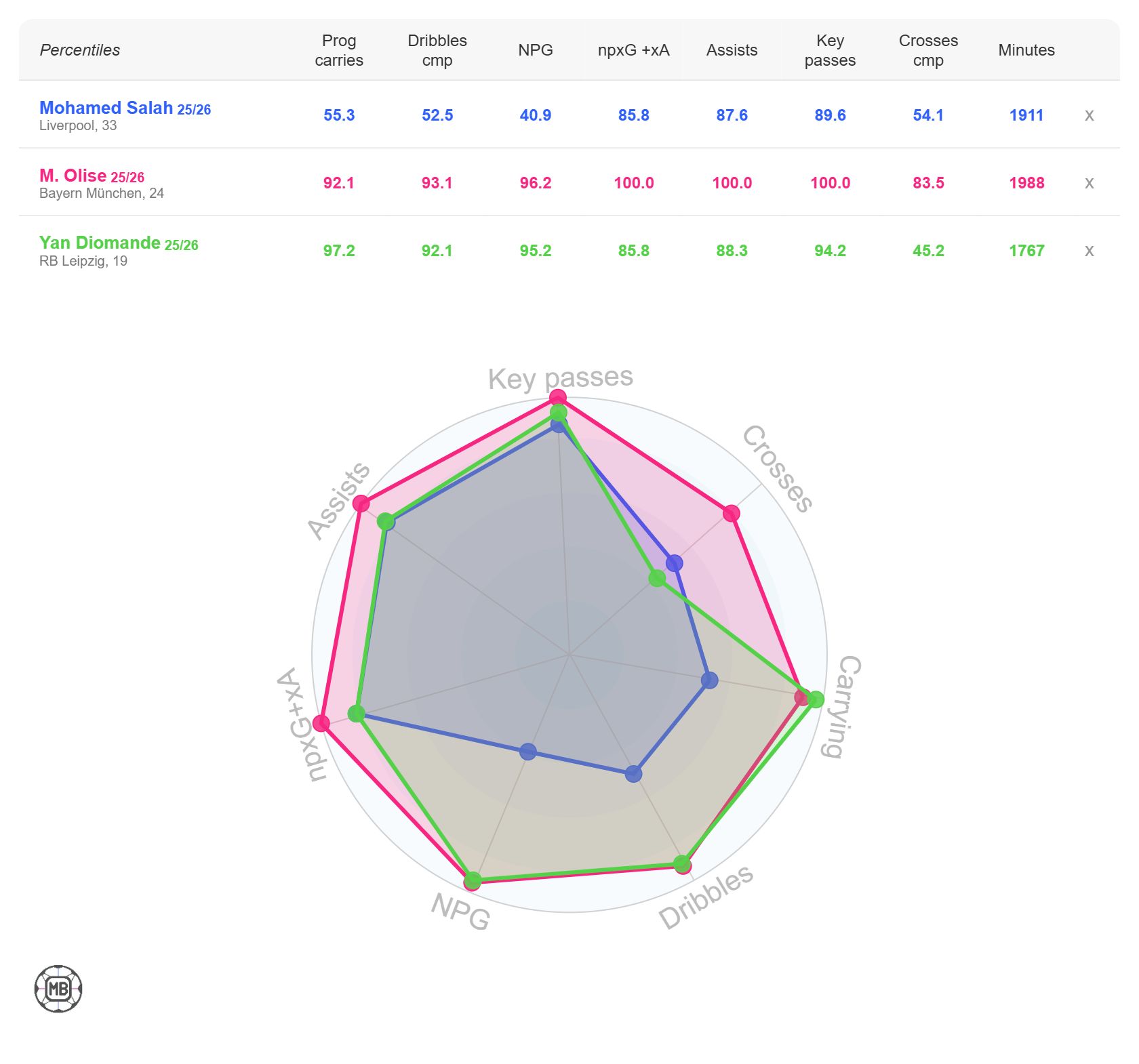
Task: Click the Minutes column header
Action: (x=1026, y=50)
